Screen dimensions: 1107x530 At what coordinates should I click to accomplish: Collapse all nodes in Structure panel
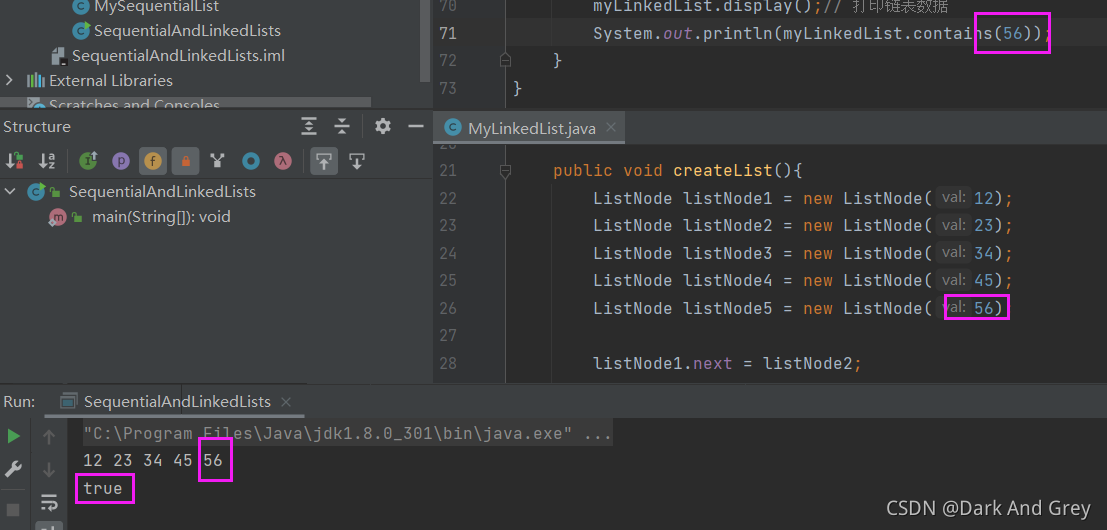(342, 127)
